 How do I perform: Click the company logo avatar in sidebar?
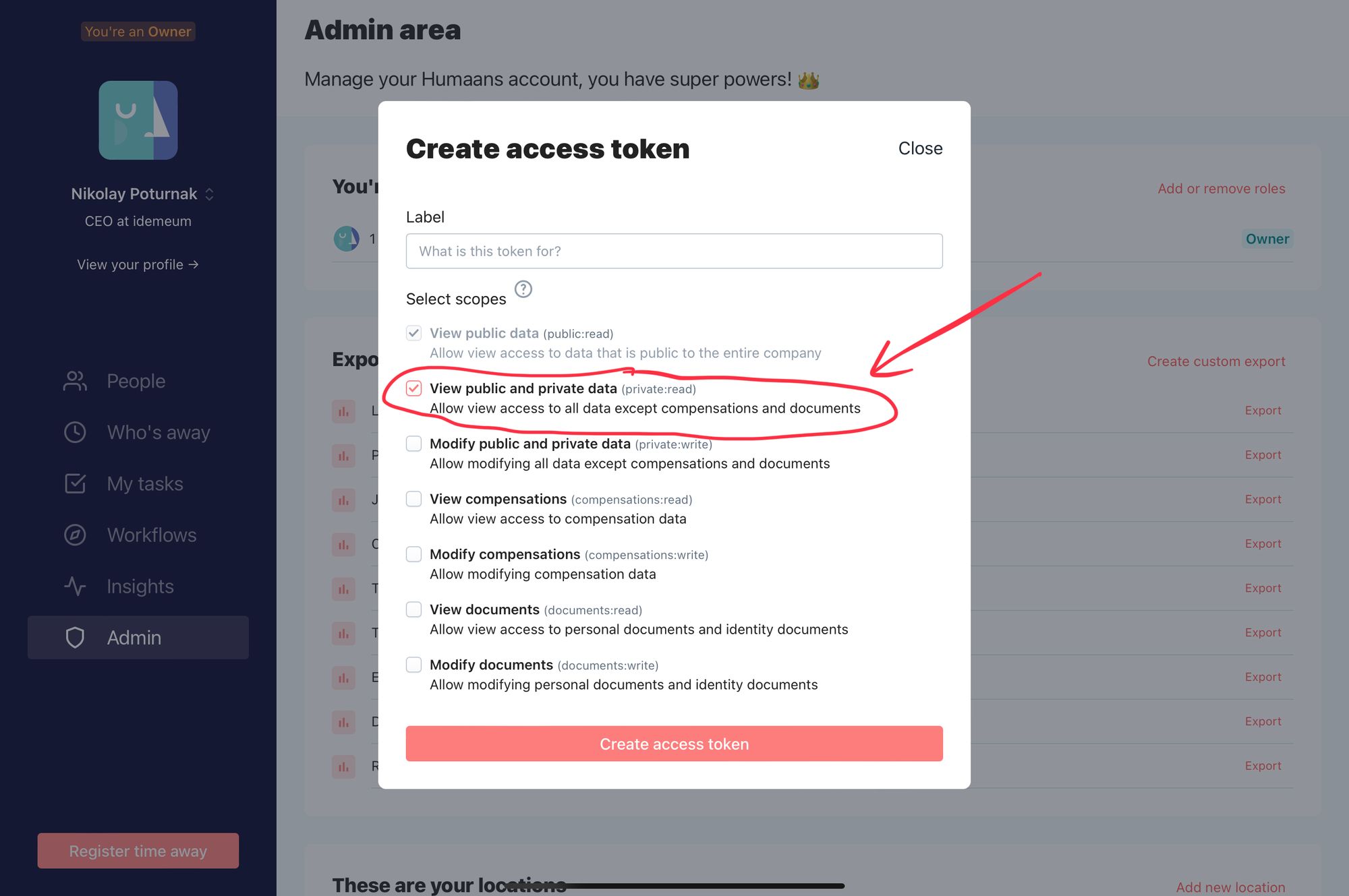pos(138,120)
